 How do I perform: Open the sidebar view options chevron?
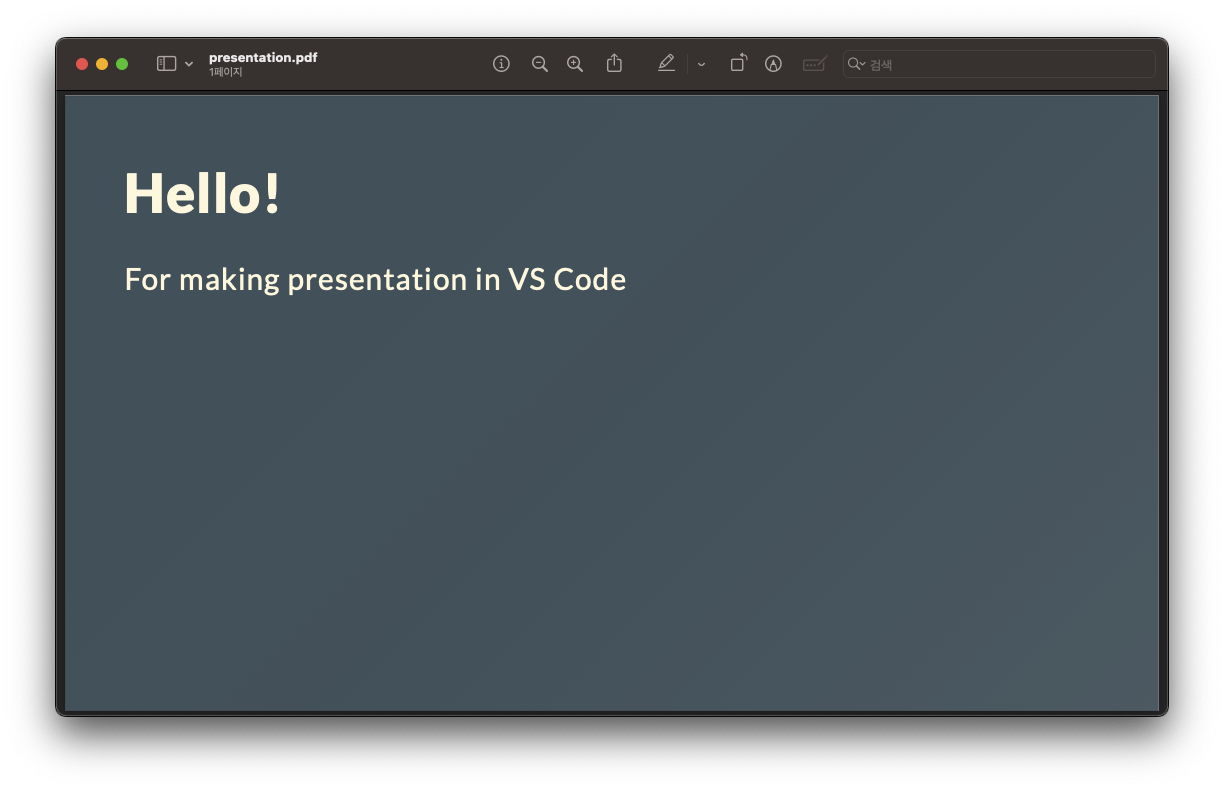coord(189,64)
